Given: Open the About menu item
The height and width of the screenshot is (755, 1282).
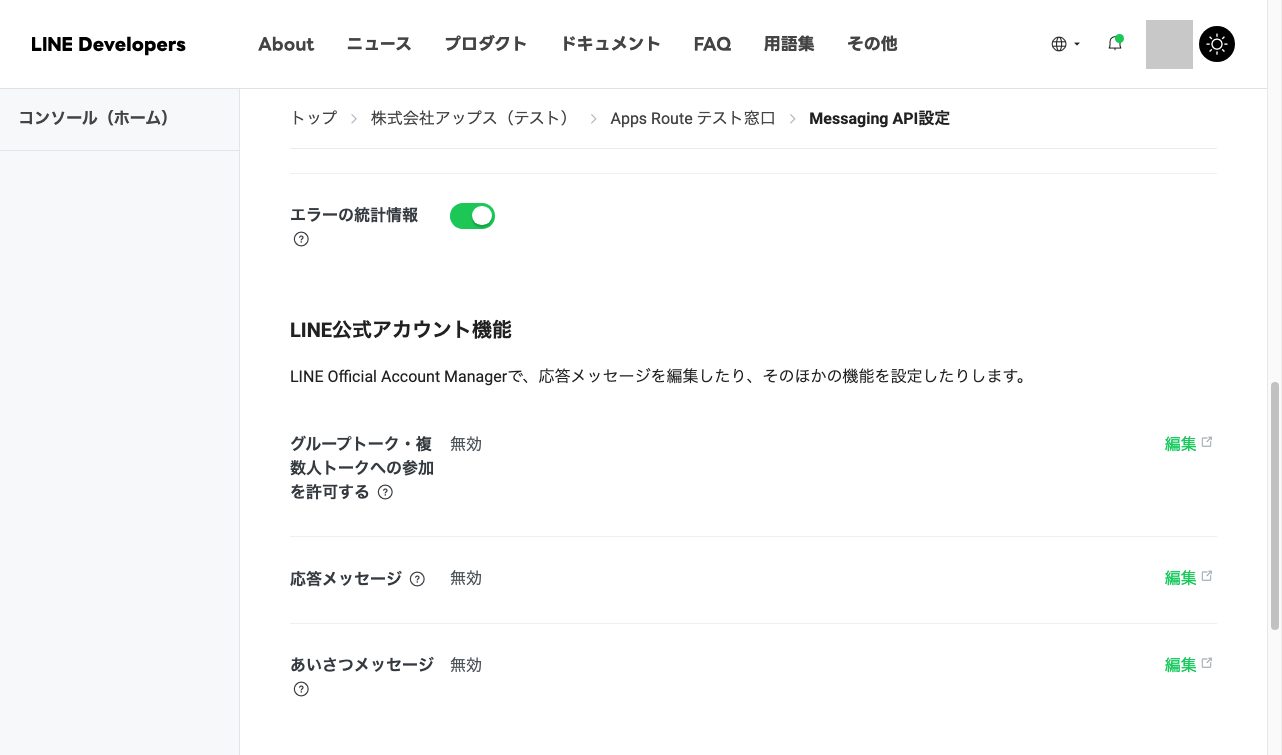Looking at the screenshot, I should tap(286, 44).
